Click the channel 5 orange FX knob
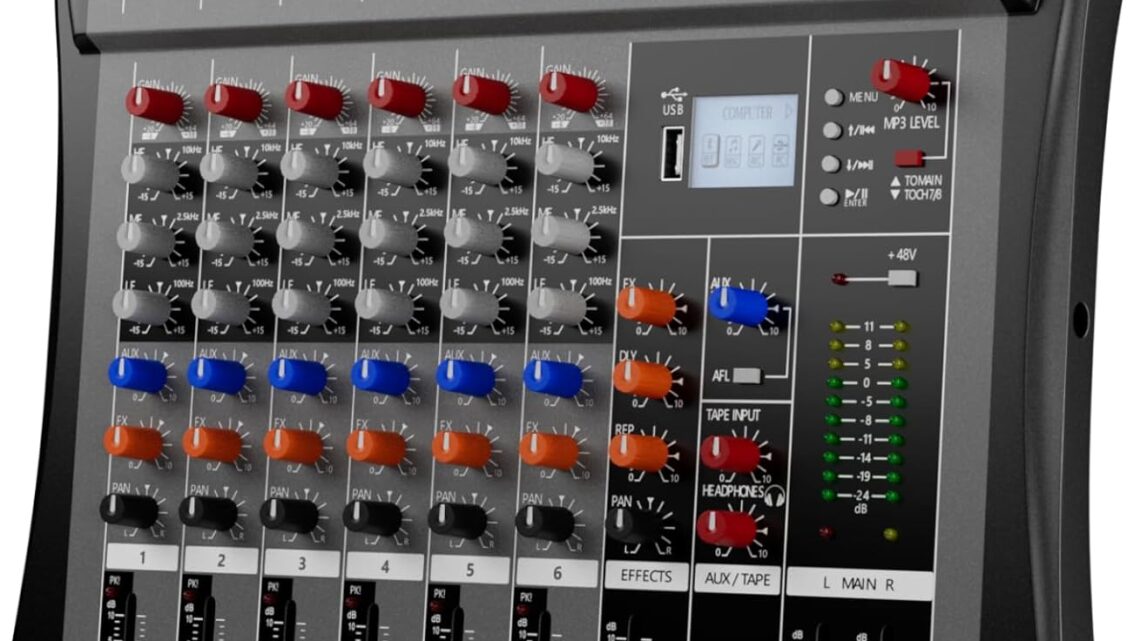The height and width of the screenshot is (641, 1140). pyautogui.click(x=462, y=449)
